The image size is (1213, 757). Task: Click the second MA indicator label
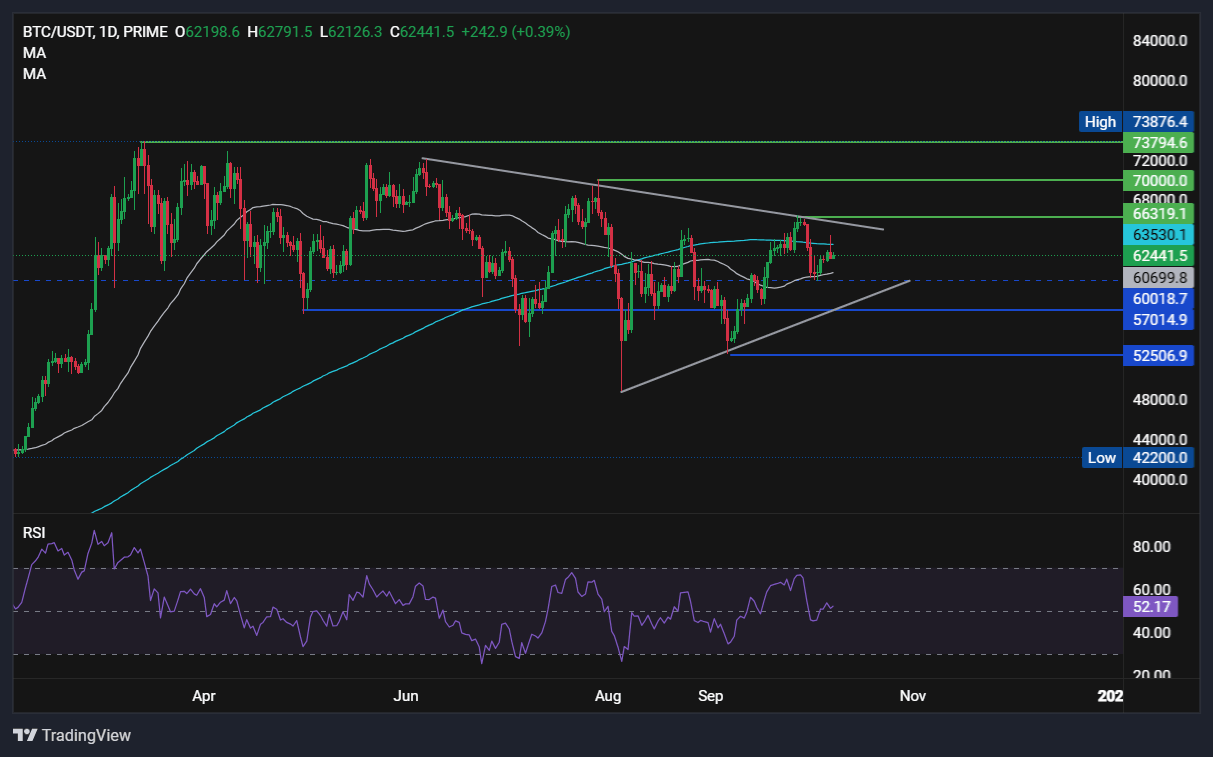(x=34, y=74)
